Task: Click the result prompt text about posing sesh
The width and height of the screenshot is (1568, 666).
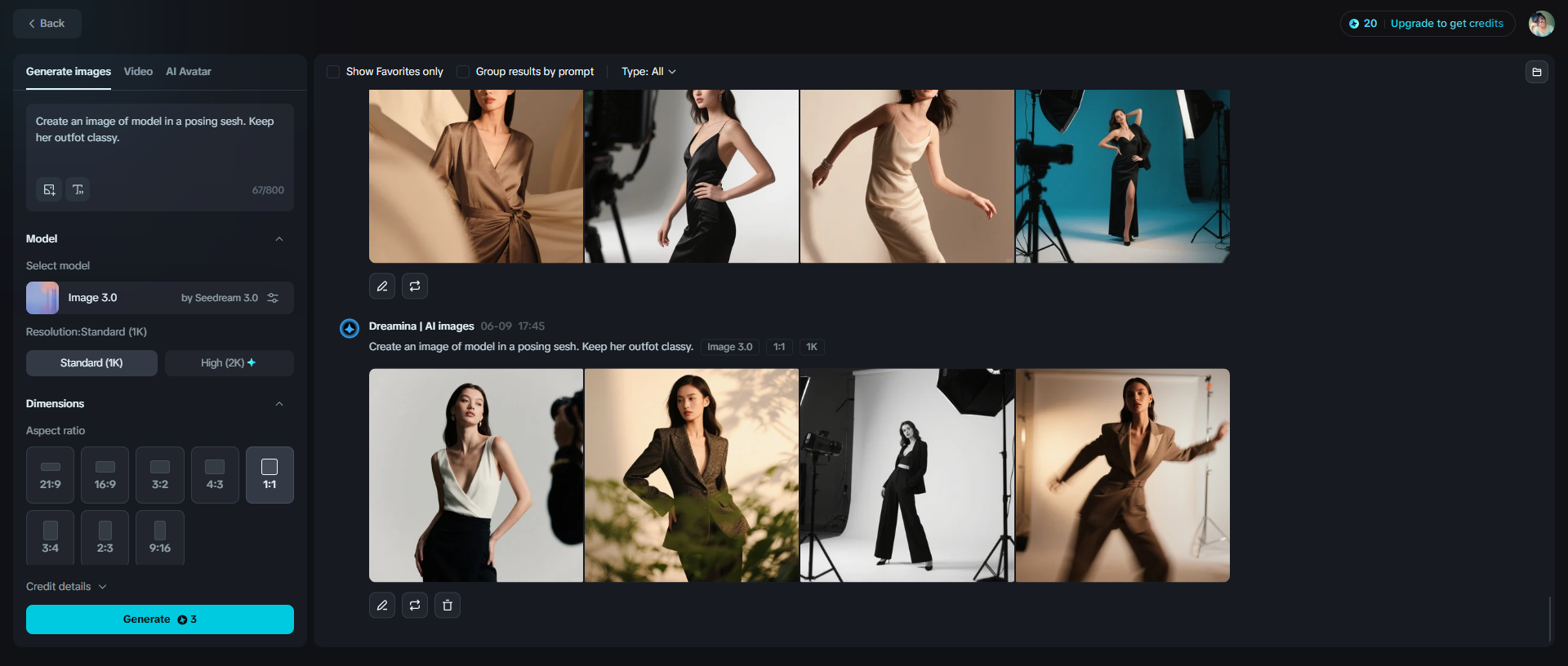Action: tap(531, 347)
